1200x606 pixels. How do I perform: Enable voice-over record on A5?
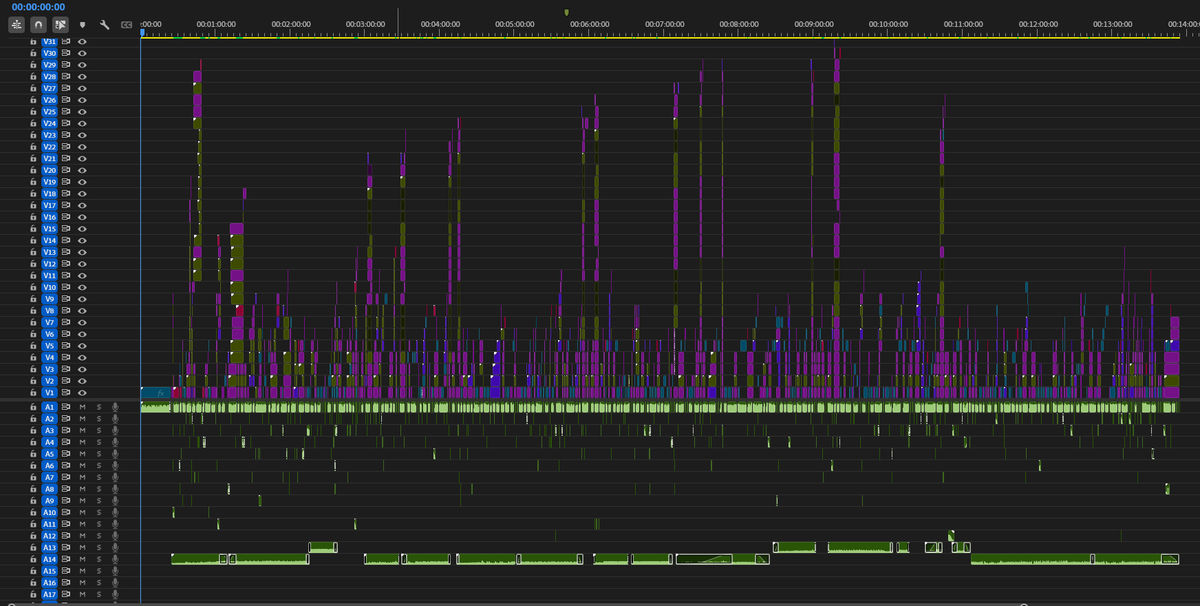[x=115, y=454]
